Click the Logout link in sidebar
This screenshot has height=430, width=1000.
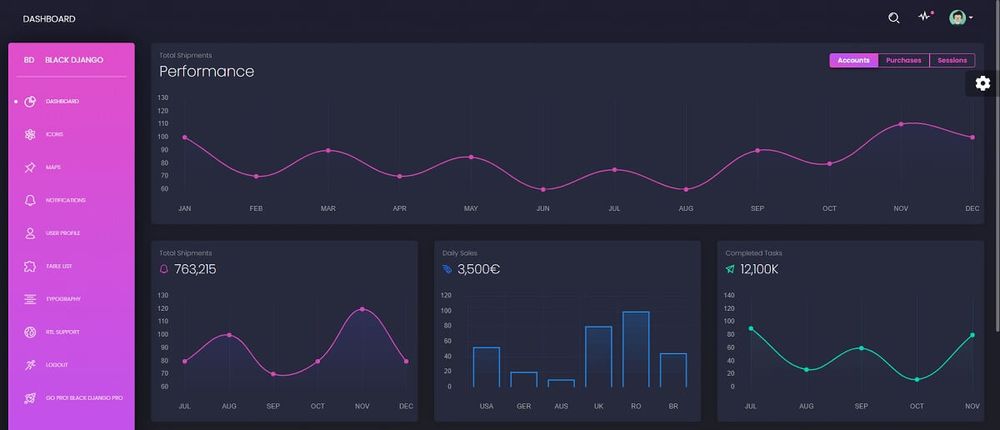(57, 365)
